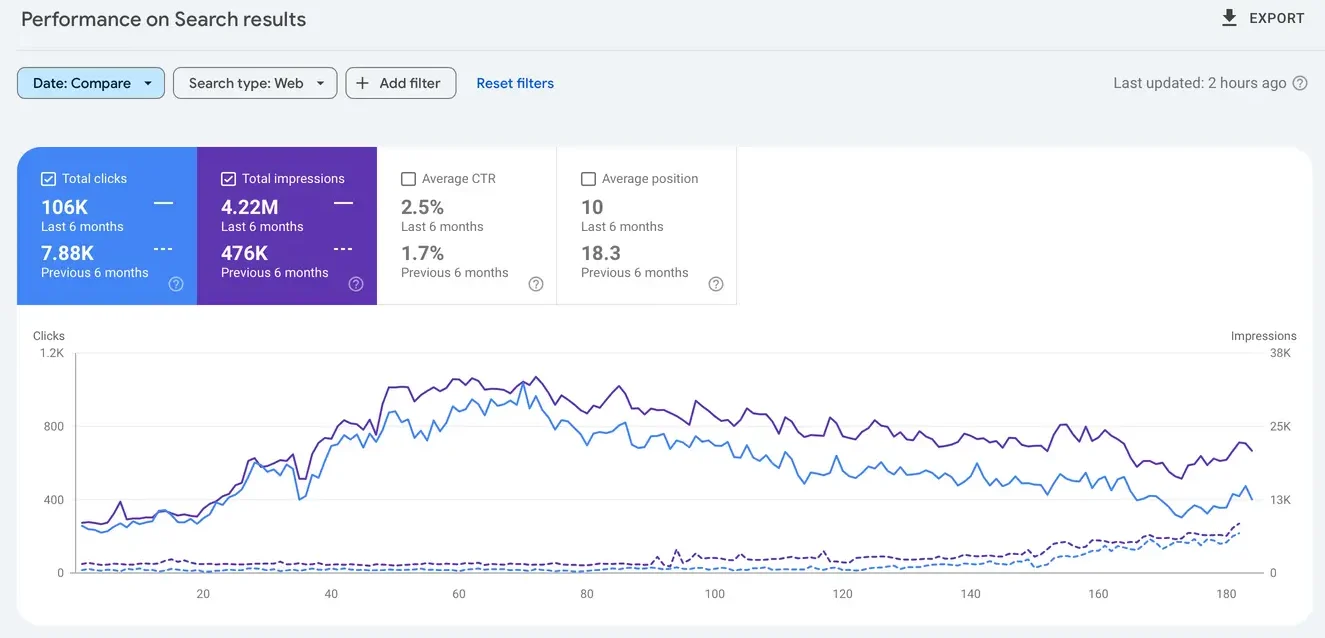The width and height of the screenshot is (1325, 638).
Task: Click the 1.7% previous CTR value
Action: [x=422, y=253]
